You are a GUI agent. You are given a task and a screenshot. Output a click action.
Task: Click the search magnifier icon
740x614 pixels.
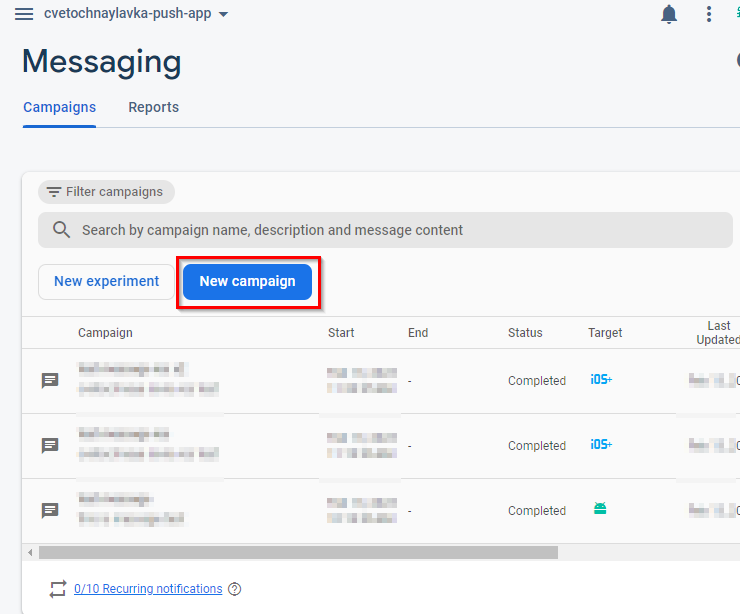(61, 230)
